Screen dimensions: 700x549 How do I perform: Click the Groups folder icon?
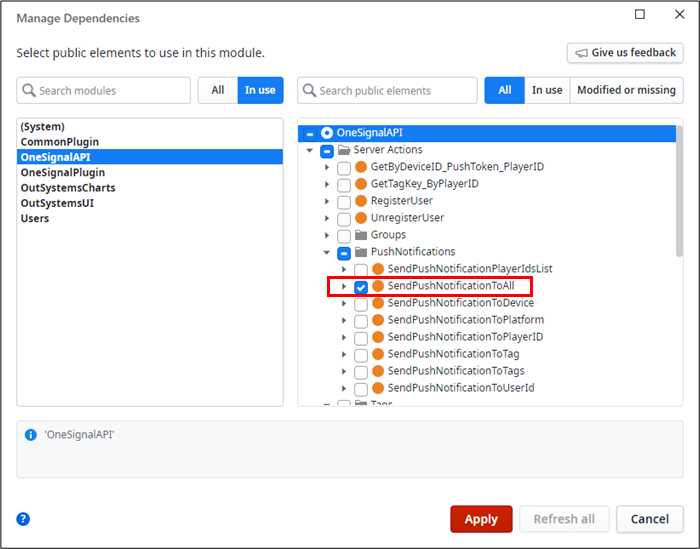(x=361, y=235)
